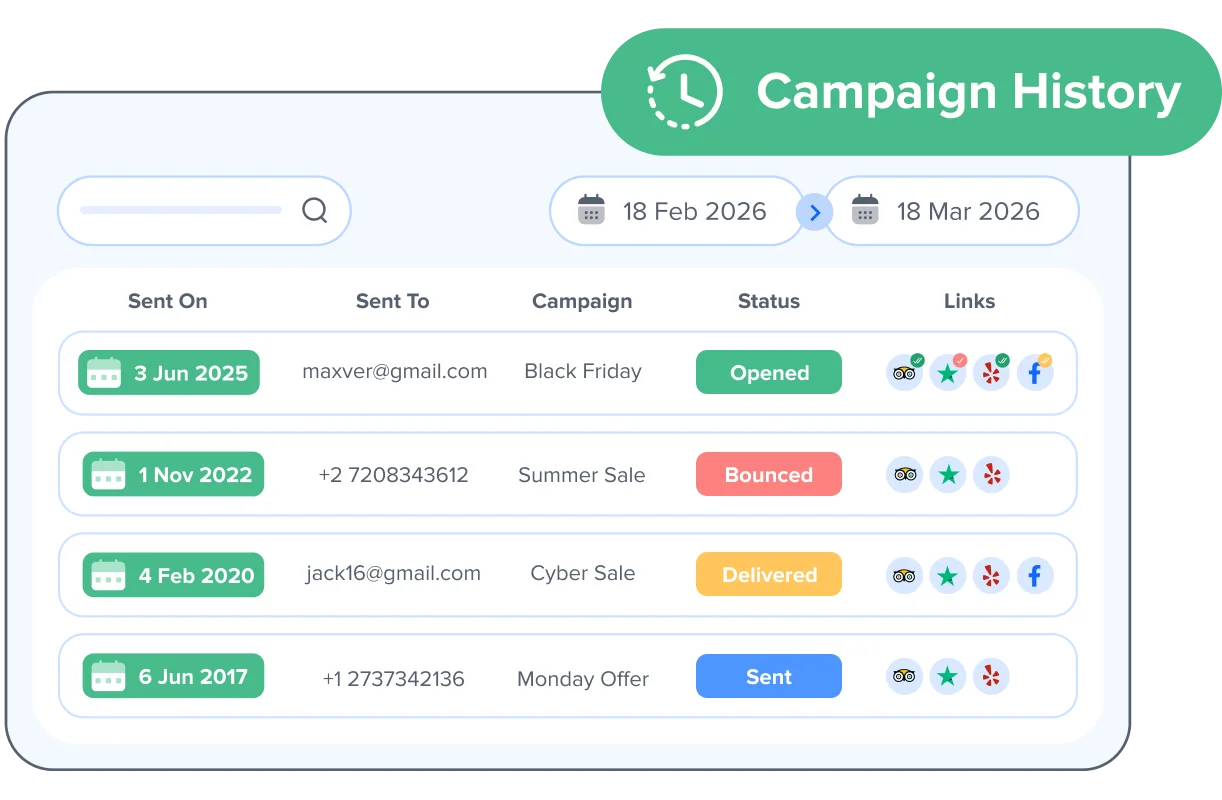The height and width of the screenshot is (800, 1222).
Task: Click the calendar icon beside 18 Feb 2026
Action: point(592,210)
